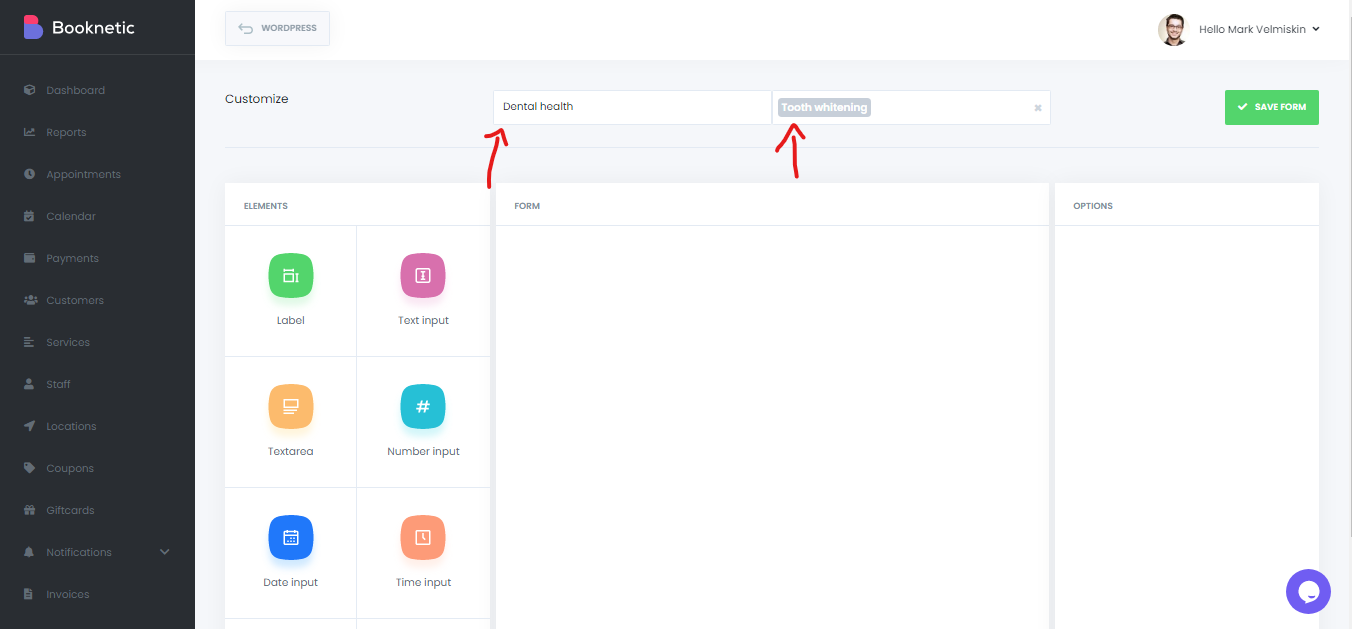Click the Services list icon
The width and height of the screenshot is (1352, 629).
[29, 342]
